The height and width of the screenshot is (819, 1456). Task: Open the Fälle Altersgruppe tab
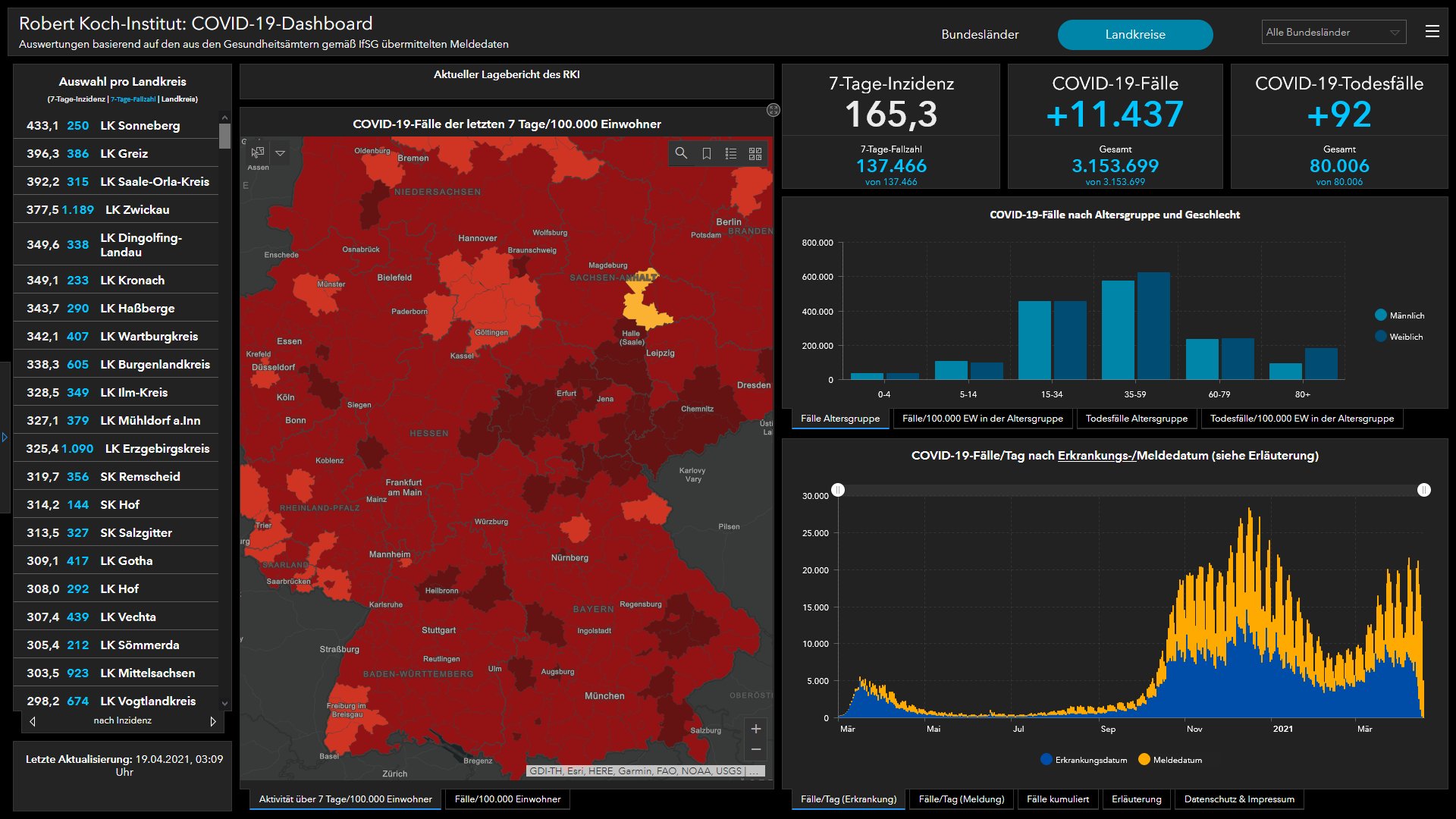pyautogui.click(x=840, y=419)
